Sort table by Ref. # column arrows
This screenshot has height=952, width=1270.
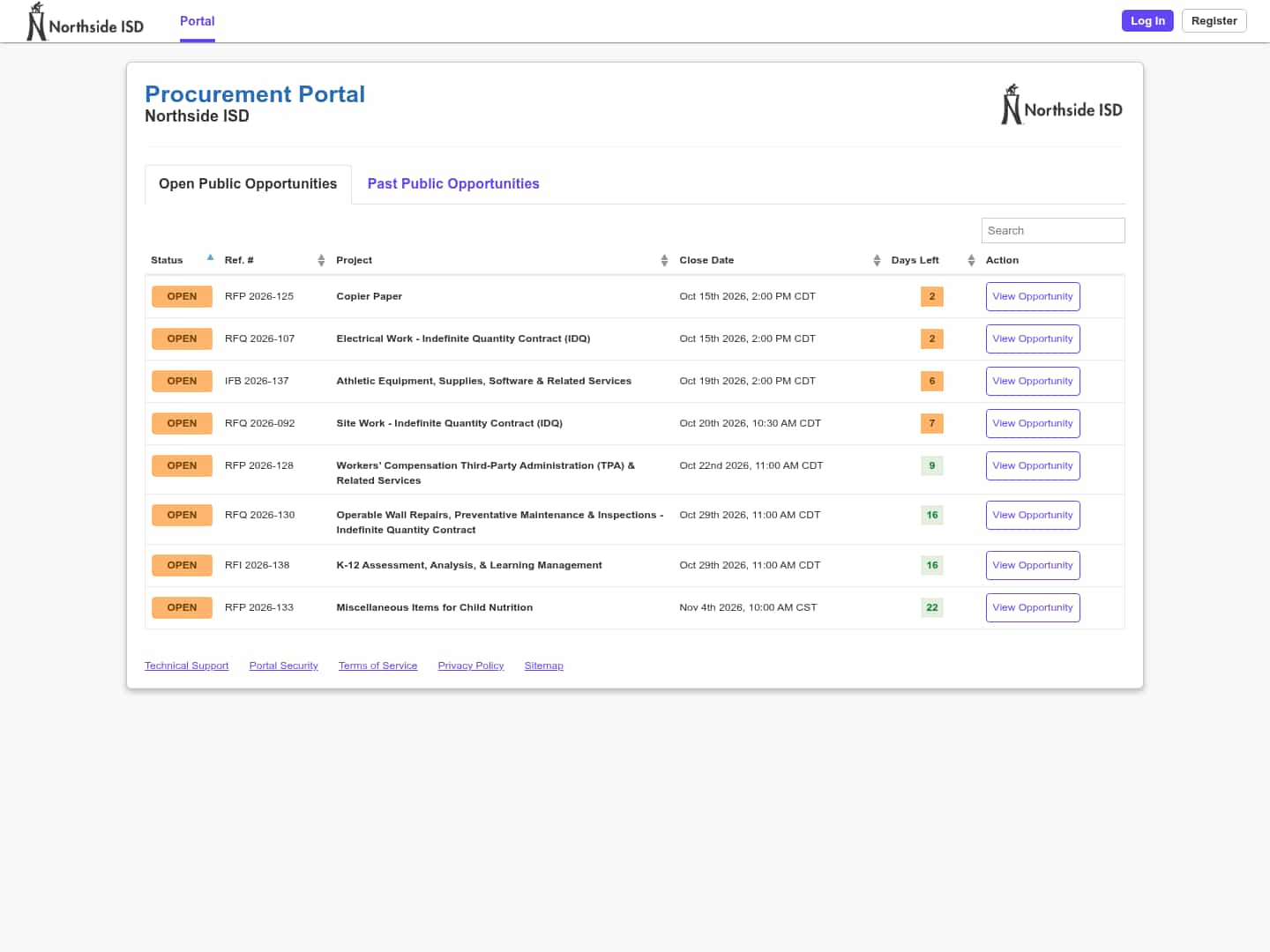pos(321,260)
